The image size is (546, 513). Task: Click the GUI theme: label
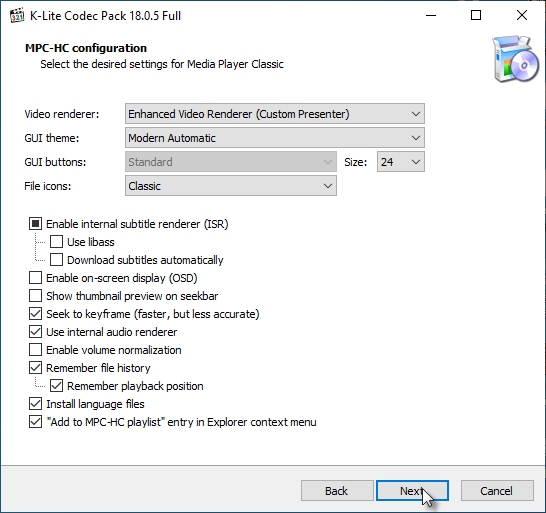(x=52, y=138)
